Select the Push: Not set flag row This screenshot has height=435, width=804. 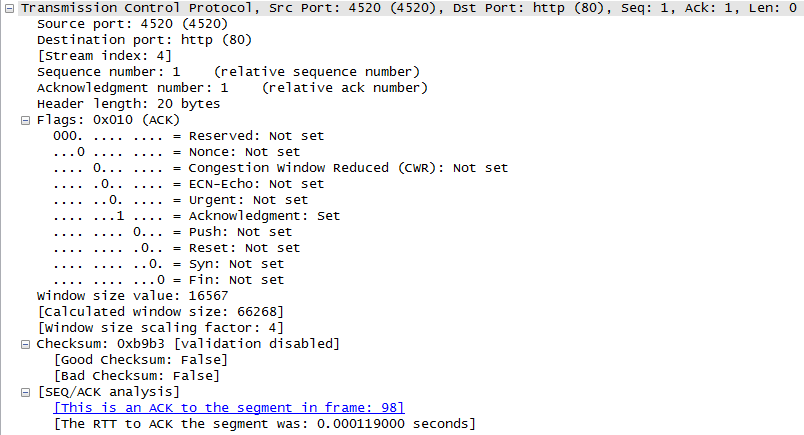pyautogui.click(x=176, y=232)
